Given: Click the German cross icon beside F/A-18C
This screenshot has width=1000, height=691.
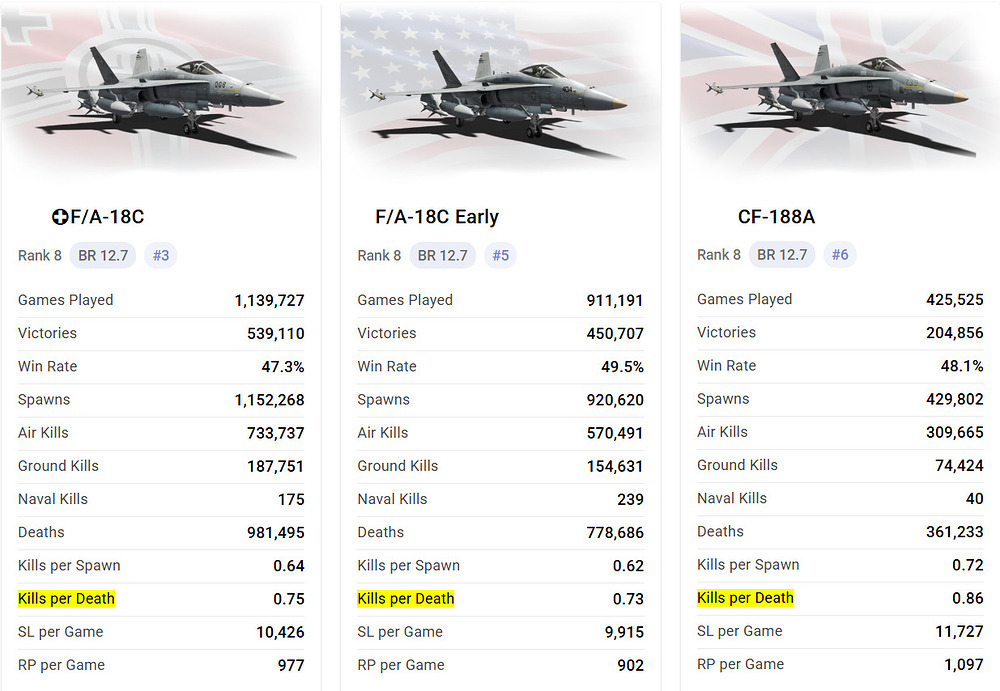Looking at the screenshot, I should click(59, 217).
